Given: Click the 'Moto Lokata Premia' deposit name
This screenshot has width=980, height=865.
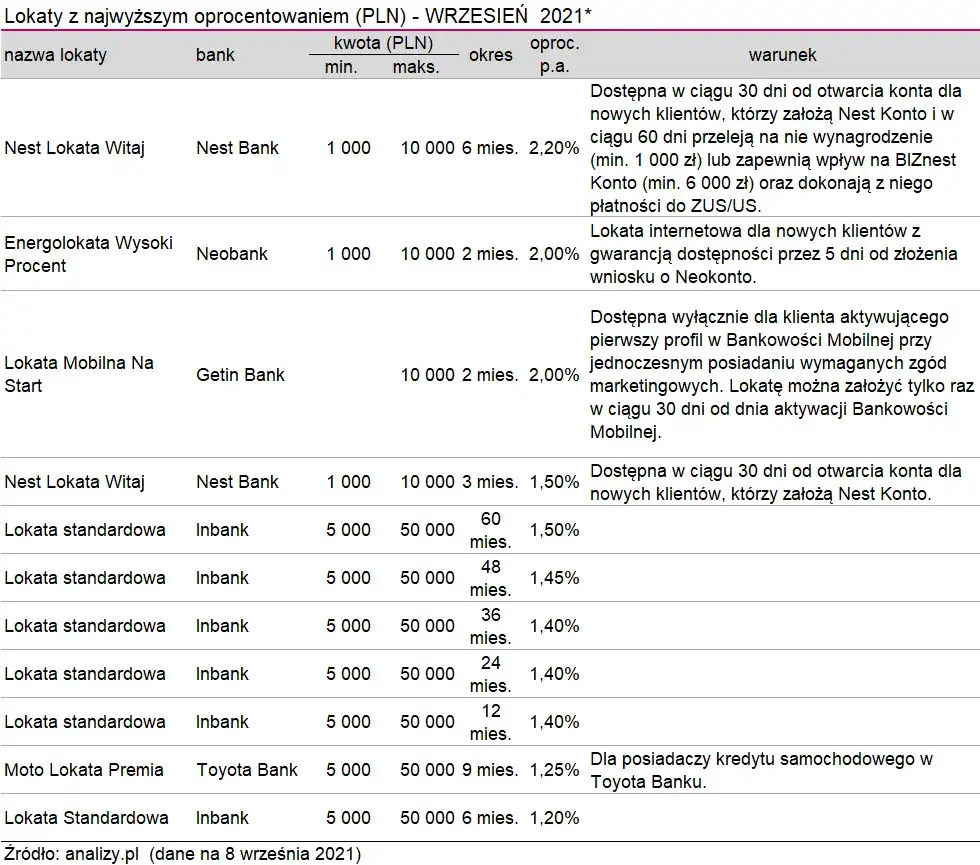Looking at the screenshot, I should coord(84,770).
